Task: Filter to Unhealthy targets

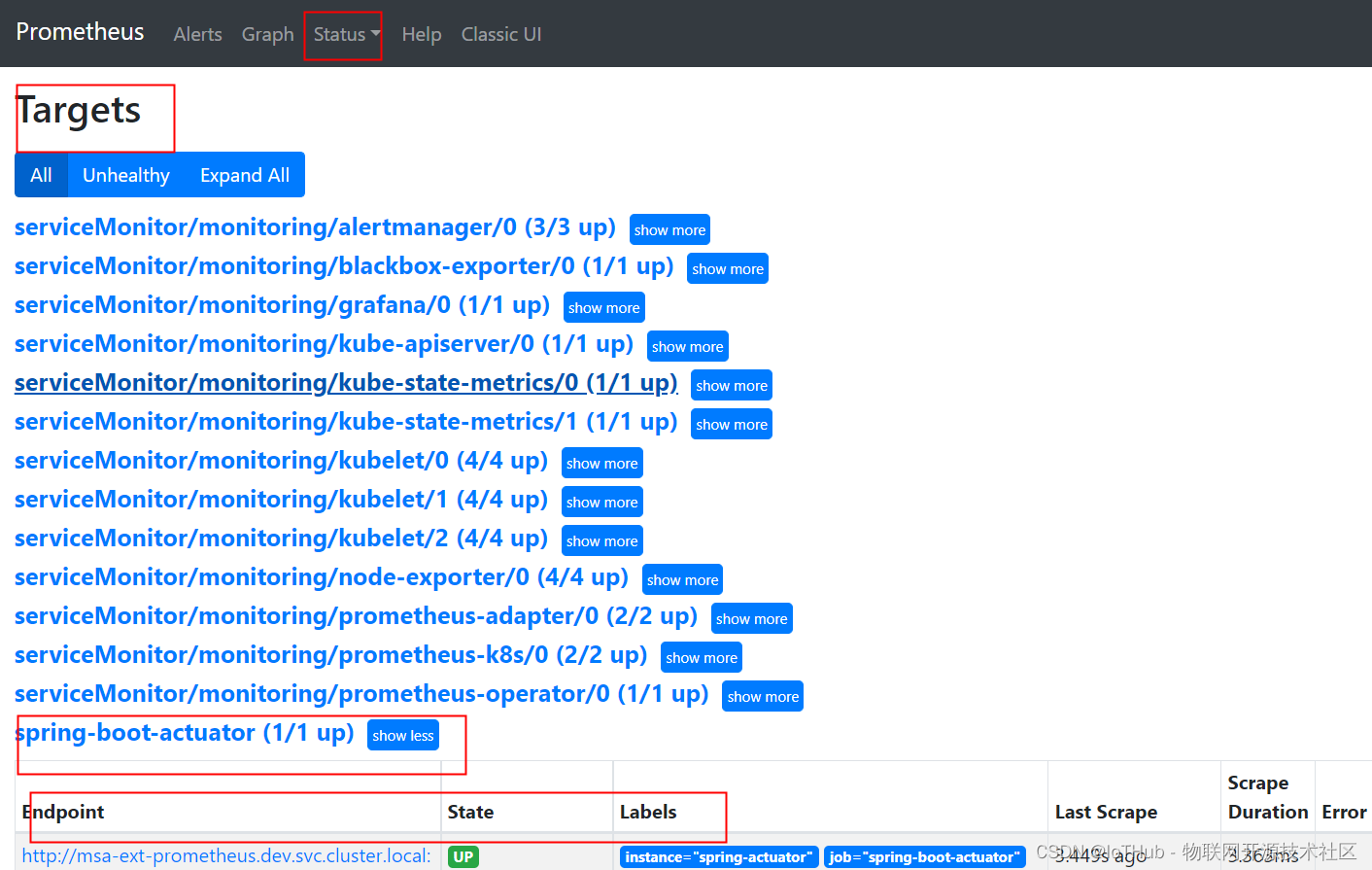Action: click(126, 175)
